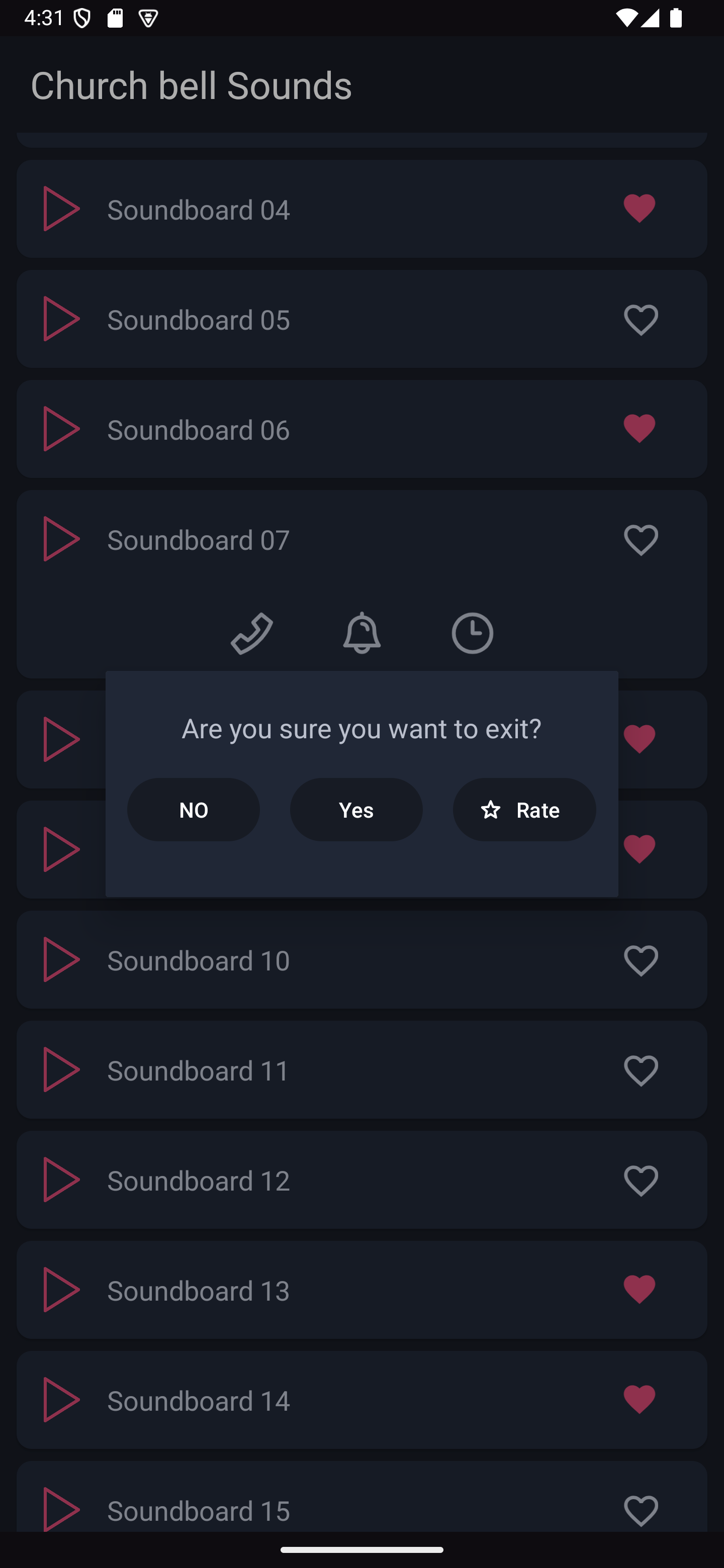
Task: Play Soundboard 06 sound
Action: tap(61, 429)
